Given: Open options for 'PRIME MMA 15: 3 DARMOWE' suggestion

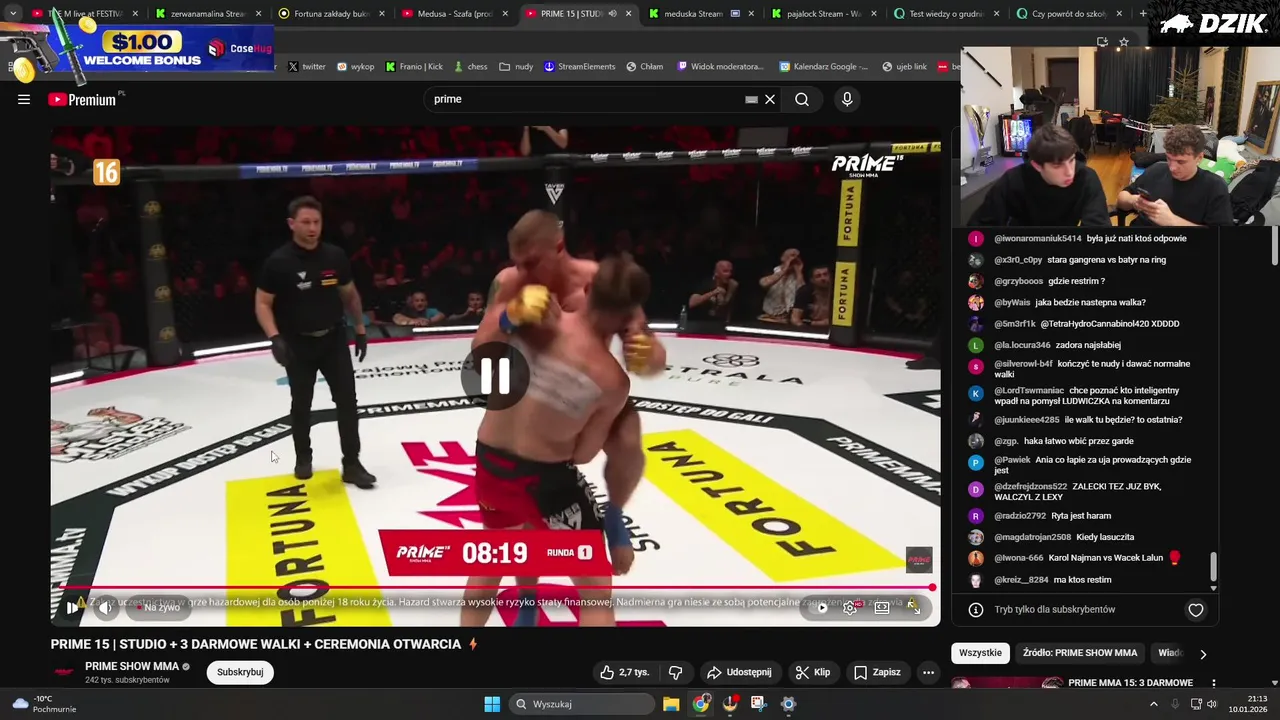Looking at the screenshot, I should (1213, 684).
